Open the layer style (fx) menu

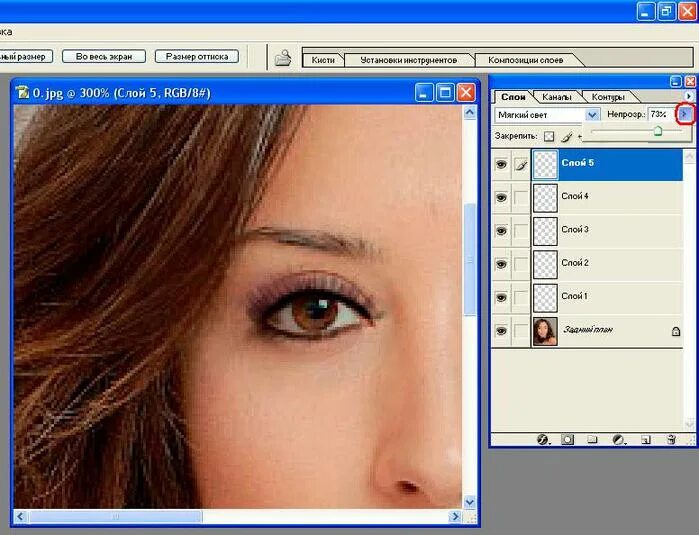543,440
